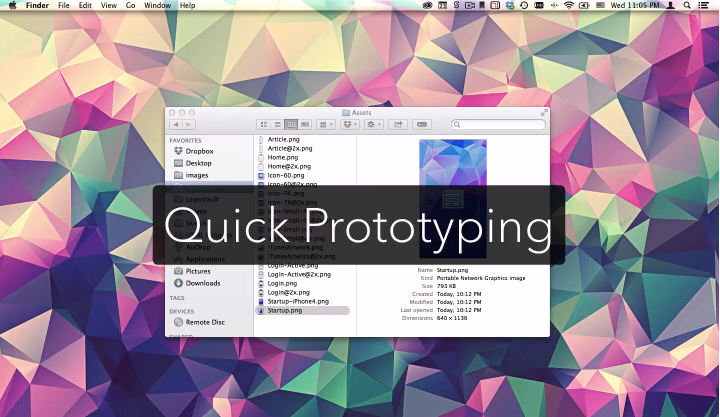Screen dimensions: 720x417
Task: Select file Startup-iPhone4.png
Action: click(298, 302)
